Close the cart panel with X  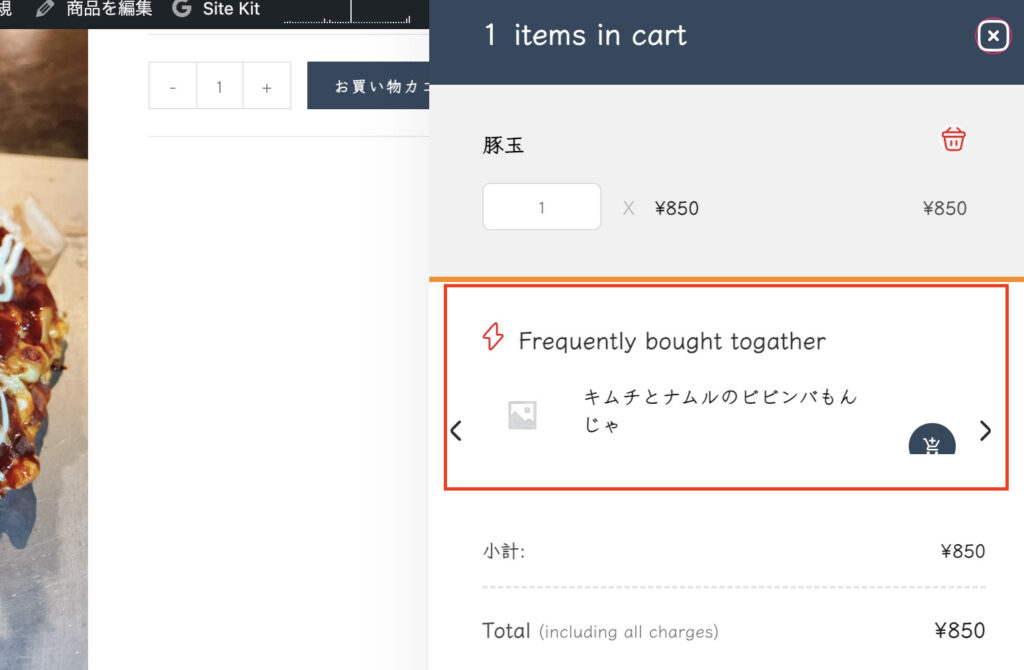coord(992,36)
